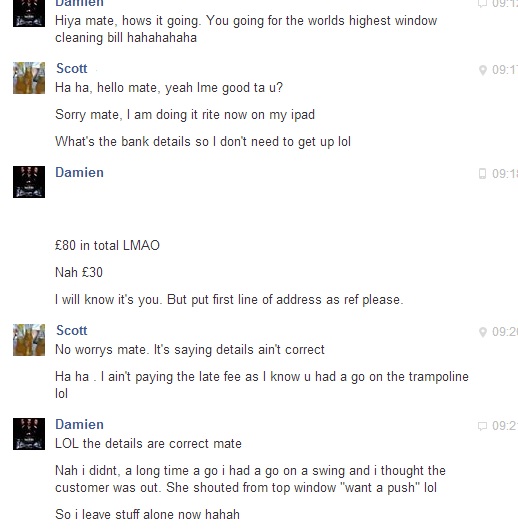Click the timestamp of Scott's 'Ha ha, hello mate' message
The width and height of the screenshot is (518, 531).
tap(505, 70)
